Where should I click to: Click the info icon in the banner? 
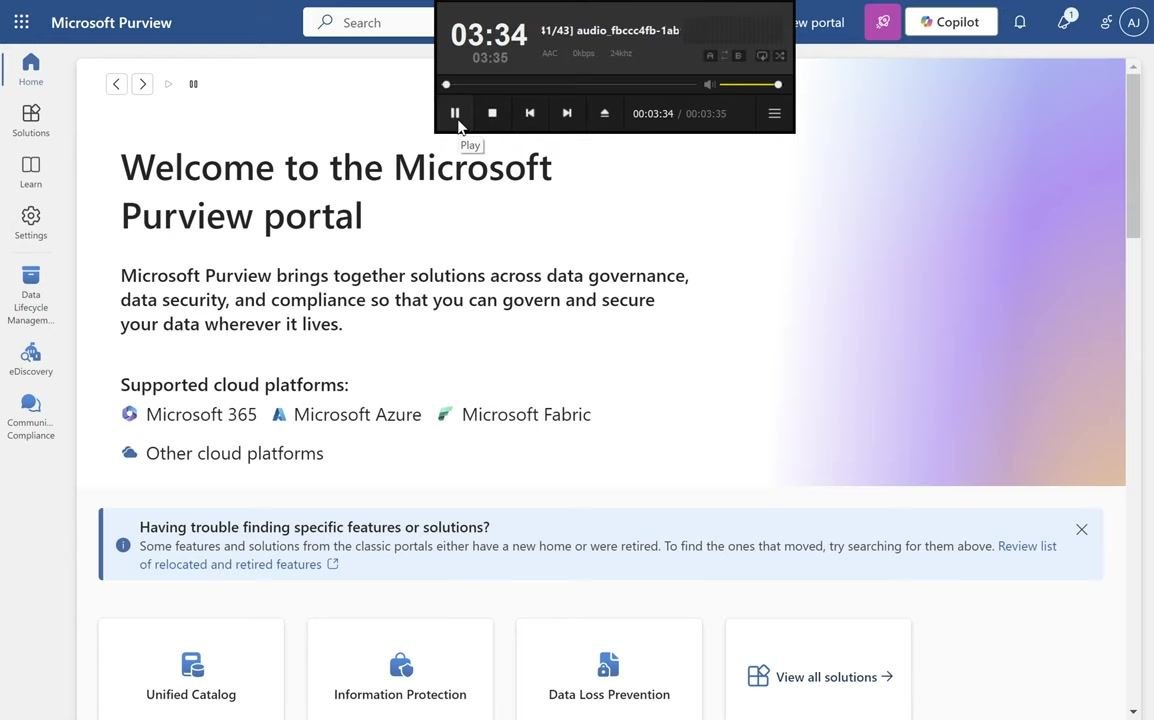(123, 546)
